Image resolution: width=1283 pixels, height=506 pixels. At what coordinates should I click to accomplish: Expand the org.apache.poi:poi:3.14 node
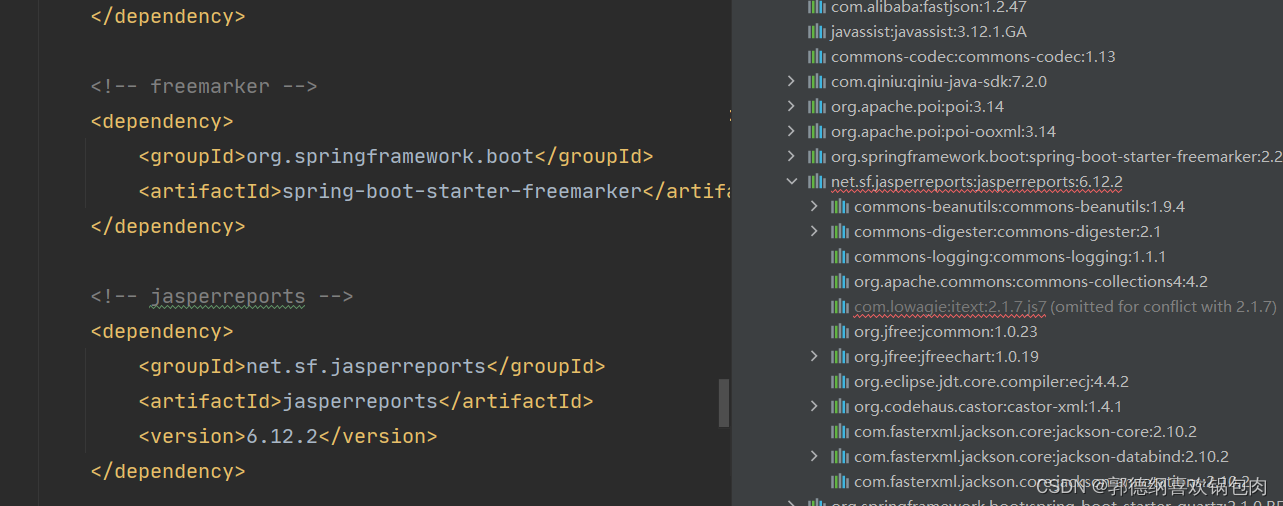pyautogui.click(x=791, y=106)
